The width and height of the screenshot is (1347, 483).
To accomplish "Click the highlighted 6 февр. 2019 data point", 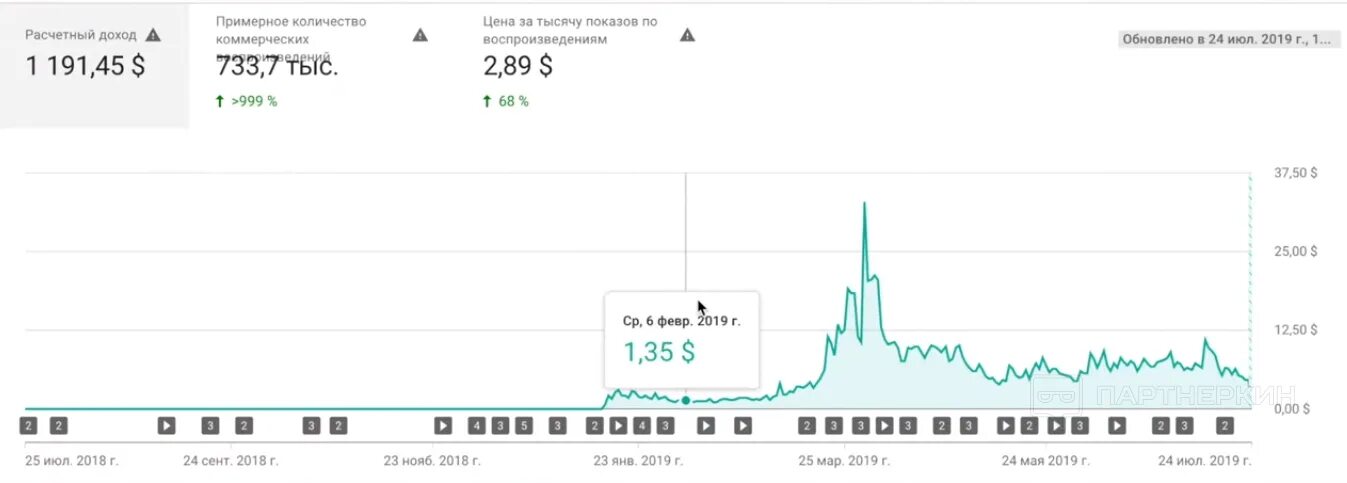I will click(685, 400).
